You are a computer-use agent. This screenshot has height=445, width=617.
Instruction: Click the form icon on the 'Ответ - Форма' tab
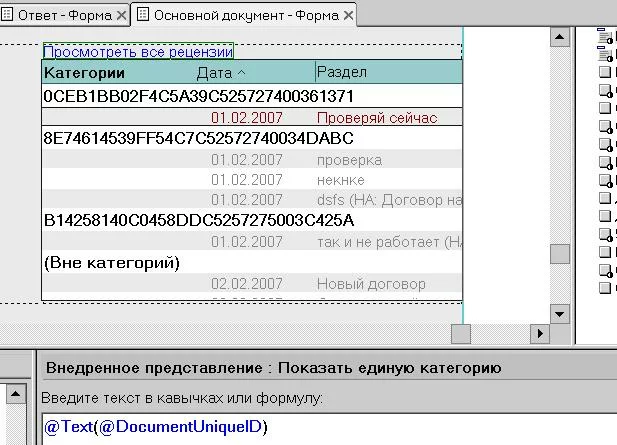pos(9,15)
